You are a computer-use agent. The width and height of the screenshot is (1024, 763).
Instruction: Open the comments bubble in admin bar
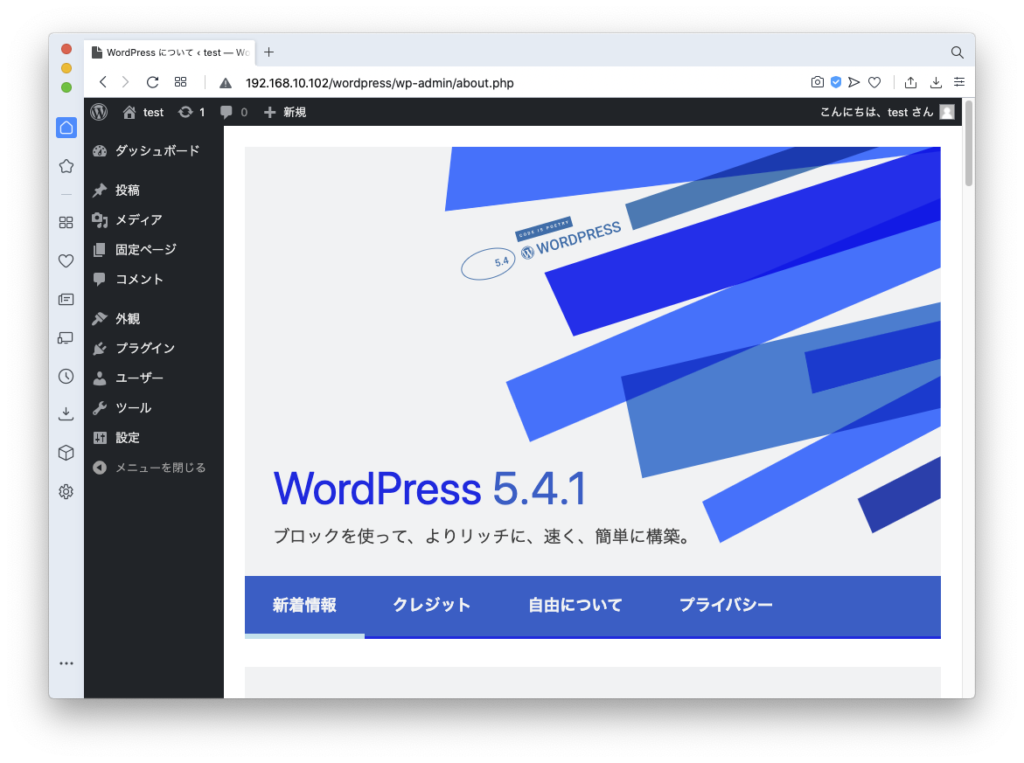[233, 112]
